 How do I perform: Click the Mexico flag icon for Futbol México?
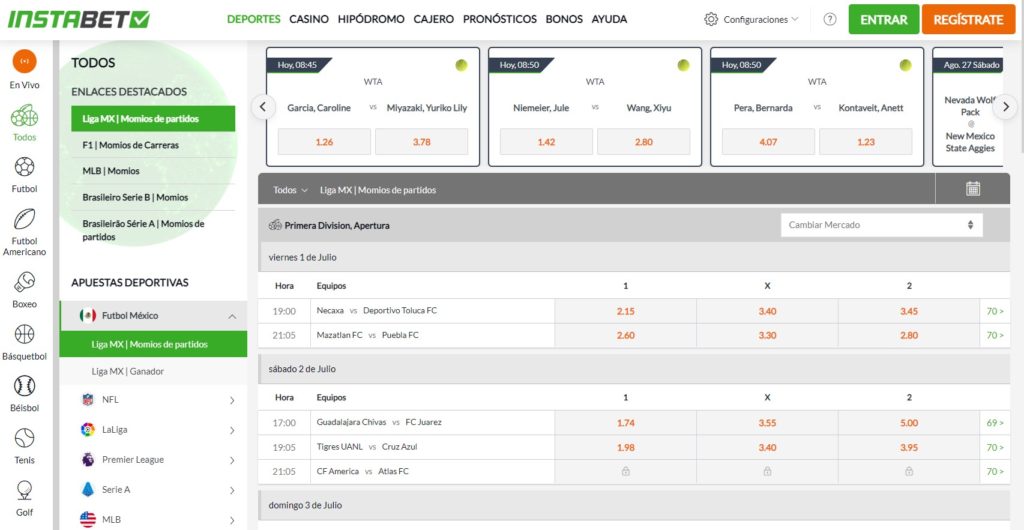[88, 316]
